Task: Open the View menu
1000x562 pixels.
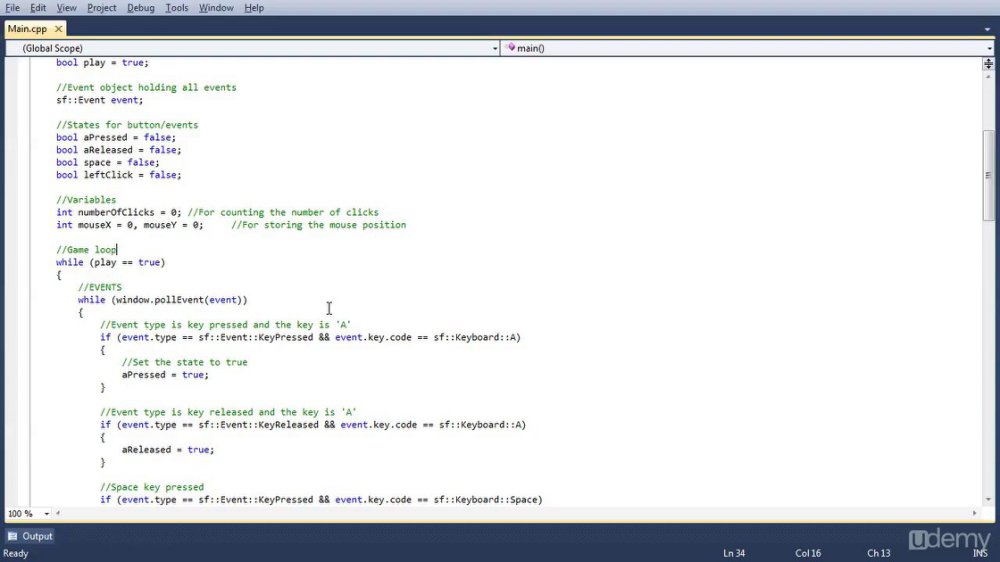Action: tap(66, 8)
